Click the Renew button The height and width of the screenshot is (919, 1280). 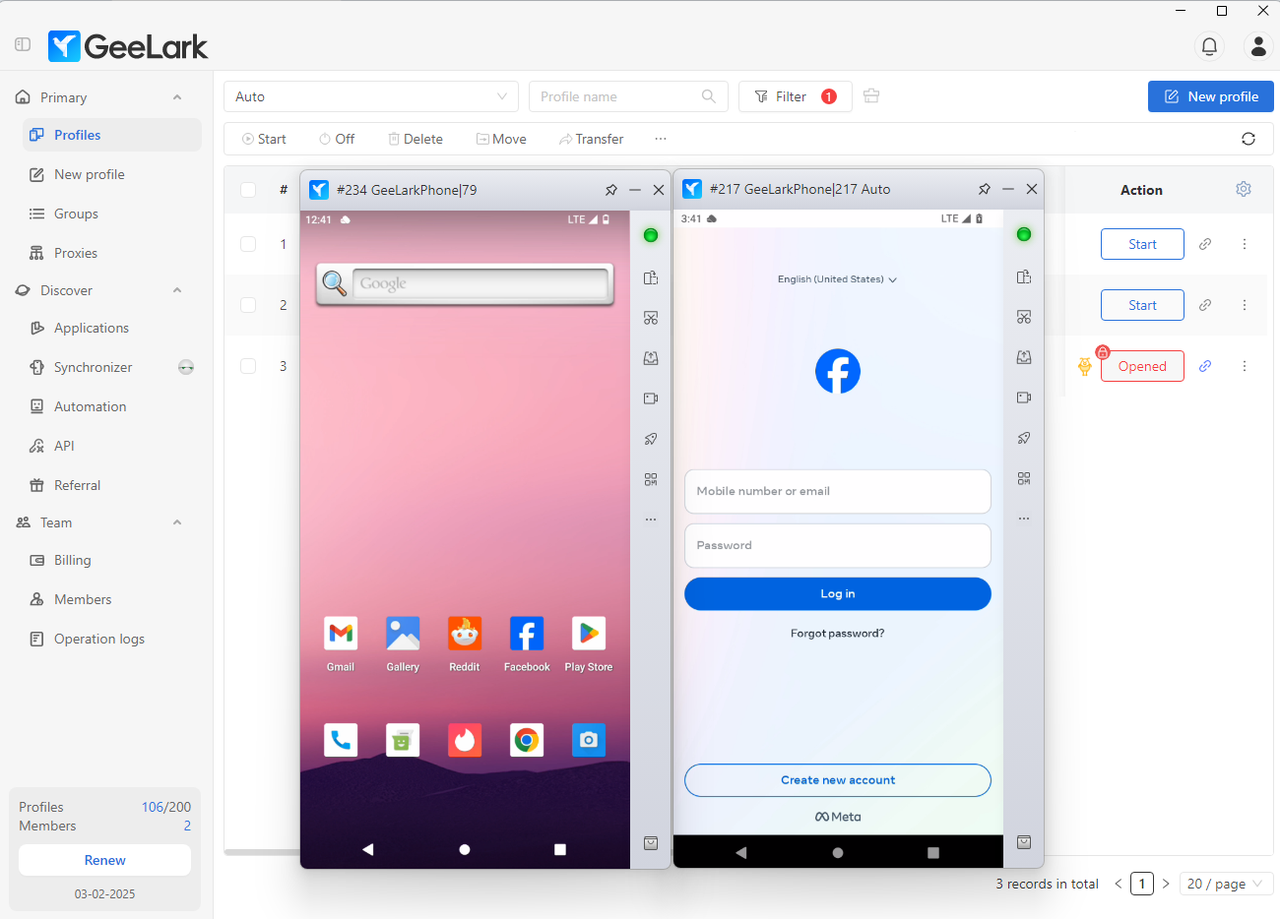(105, 860)
